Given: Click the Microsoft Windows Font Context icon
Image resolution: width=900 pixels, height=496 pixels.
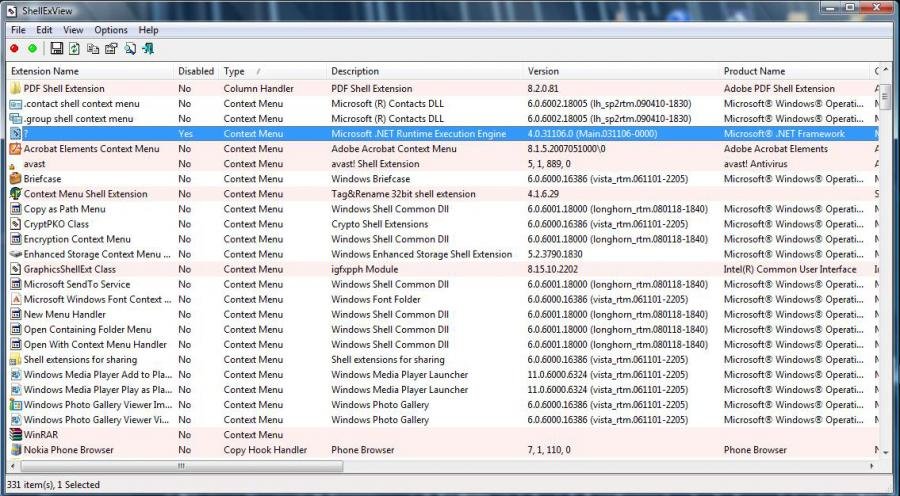Looking at the screenshot, I should point(16,299).
